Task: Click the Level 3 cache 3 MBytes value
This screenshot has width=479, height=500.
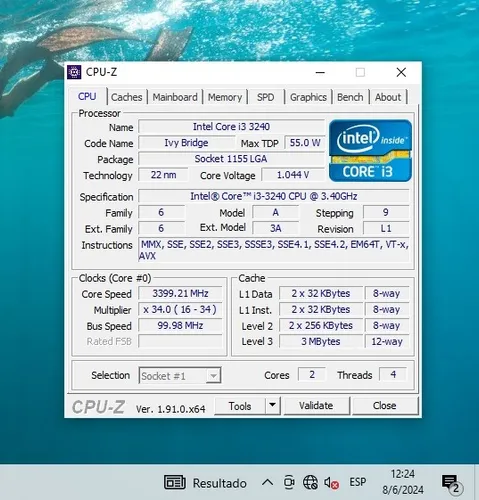Action: click(321, 342)
